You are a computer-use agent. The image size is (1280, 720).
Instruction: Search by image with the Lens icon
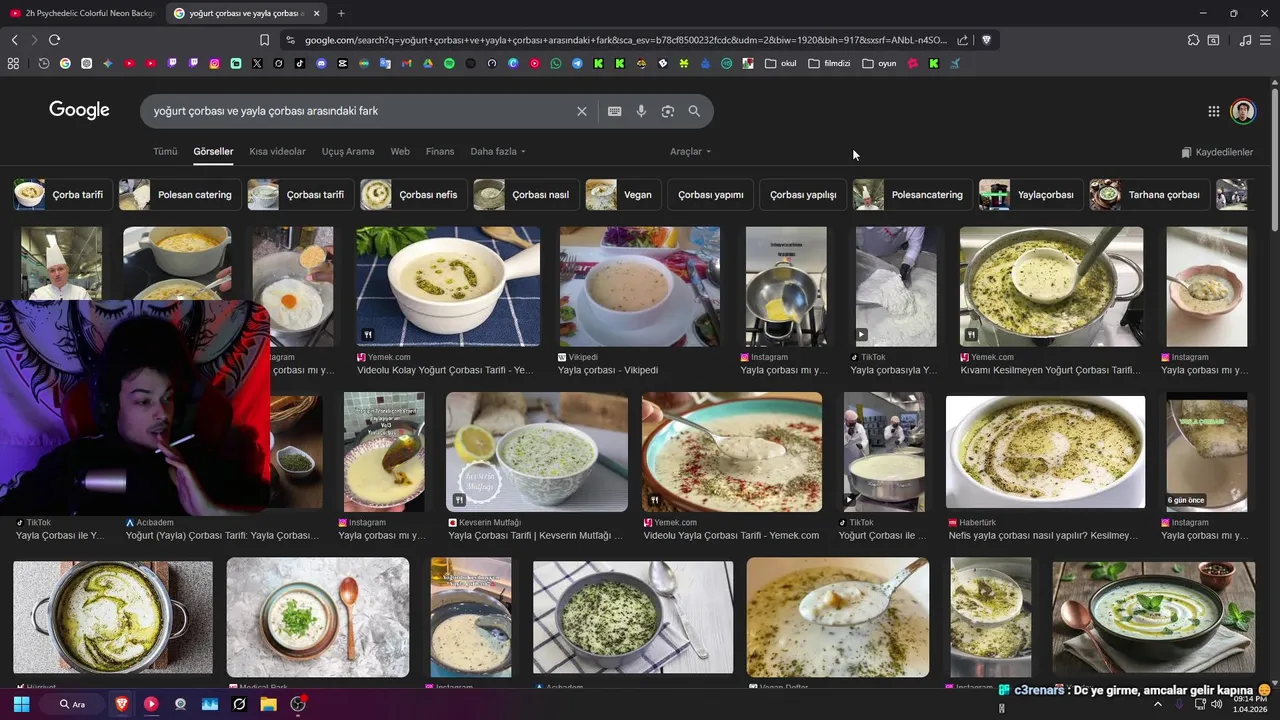point(668,111)
